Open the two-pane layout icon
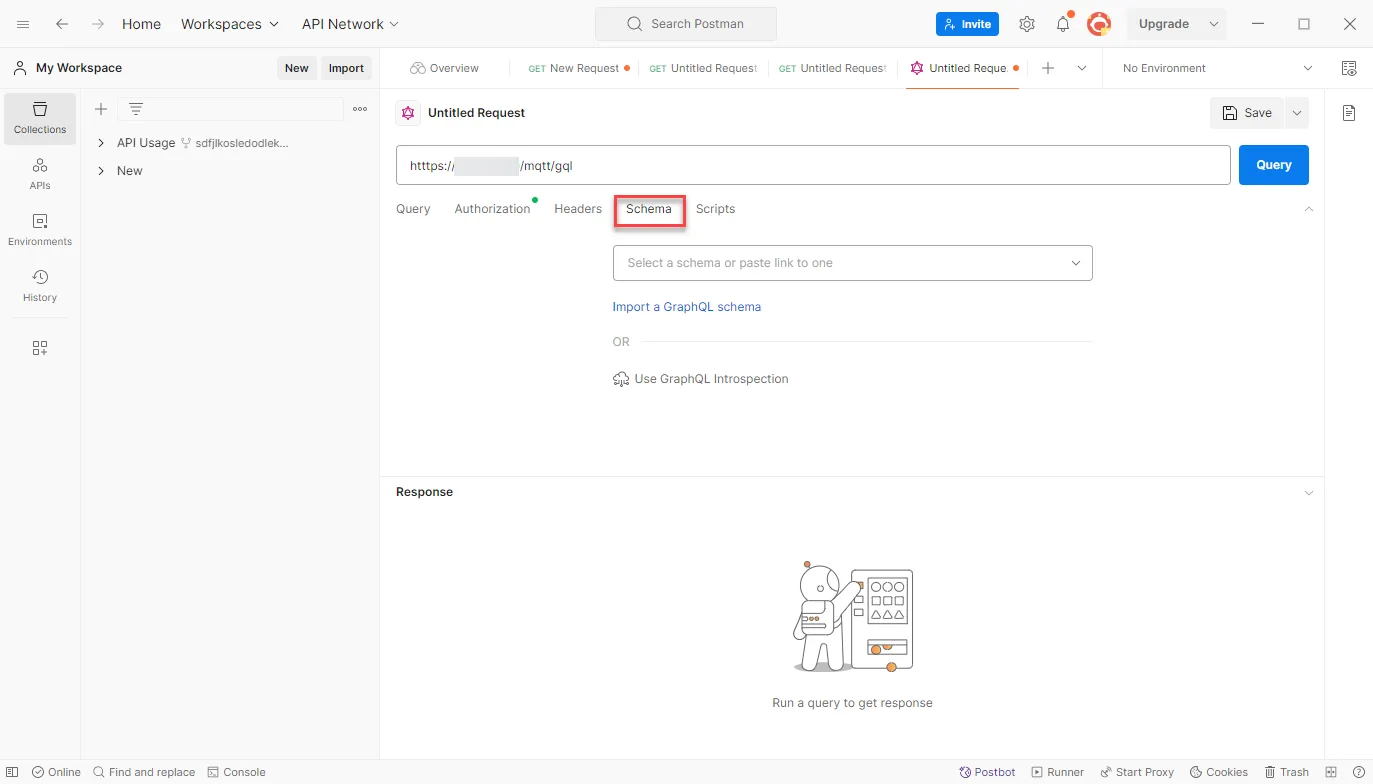Screen dimensions: 1373x784 (1331, 772)
